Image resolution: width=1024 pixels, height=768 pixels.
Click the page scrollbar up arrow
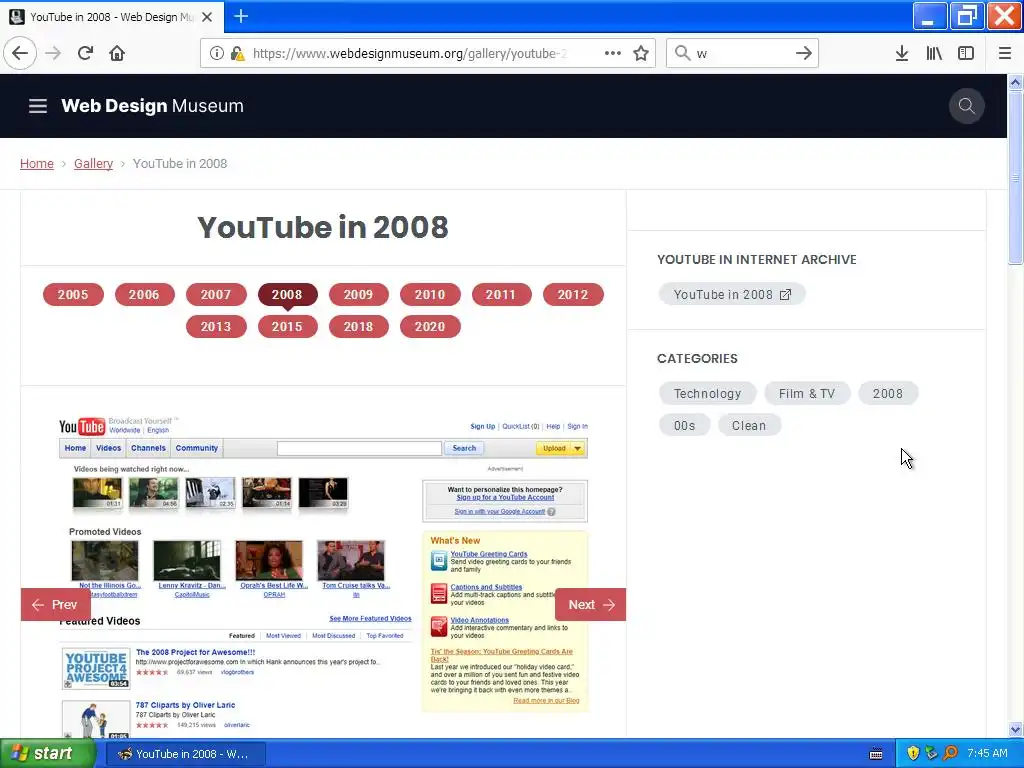point(1015,82)
